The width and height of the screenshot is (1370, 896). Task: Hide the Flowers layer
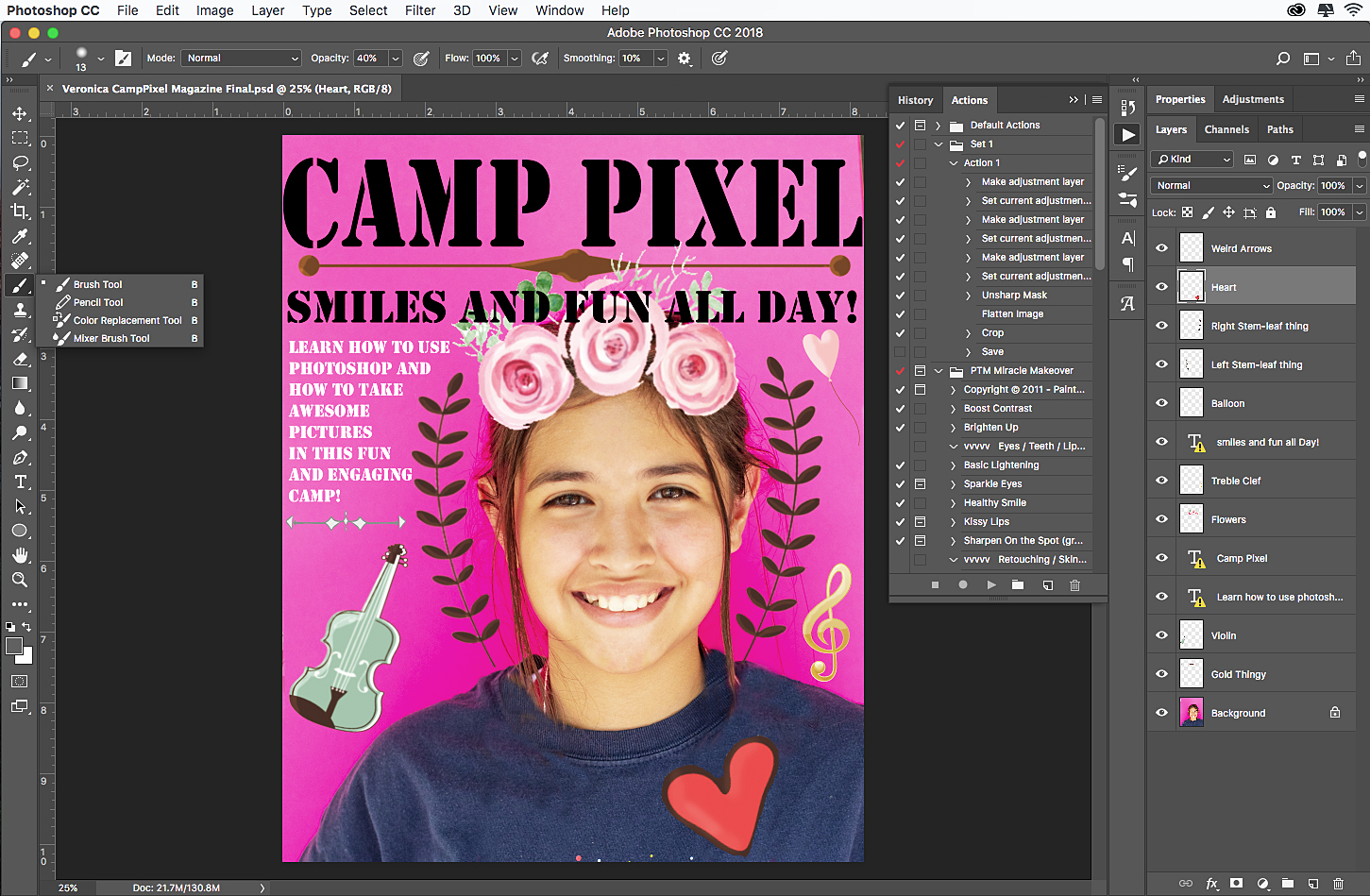click(x=1162, y=519)
